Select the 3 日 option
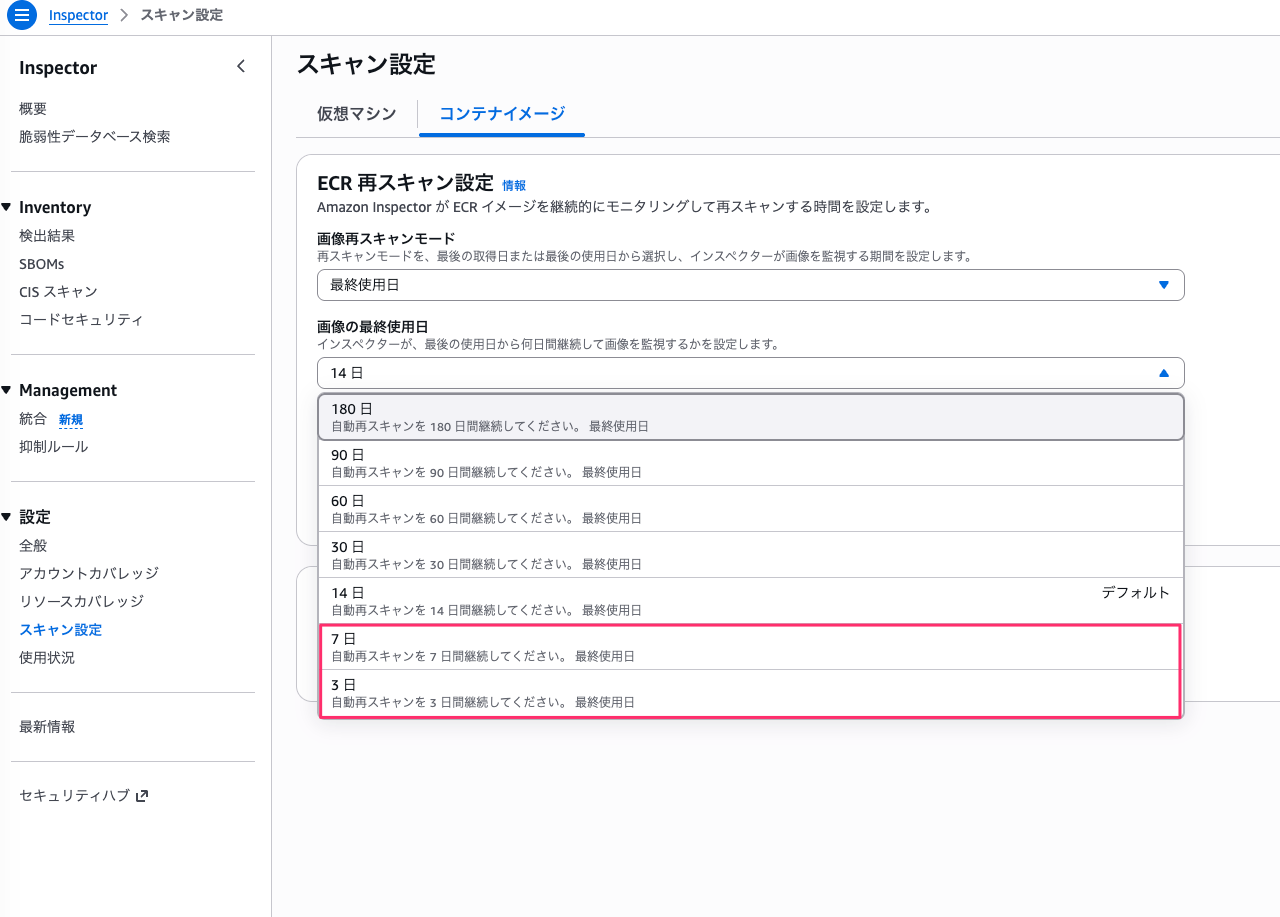Image resolution: width=1280 pixels, height=917 pixels. [750, 693]
